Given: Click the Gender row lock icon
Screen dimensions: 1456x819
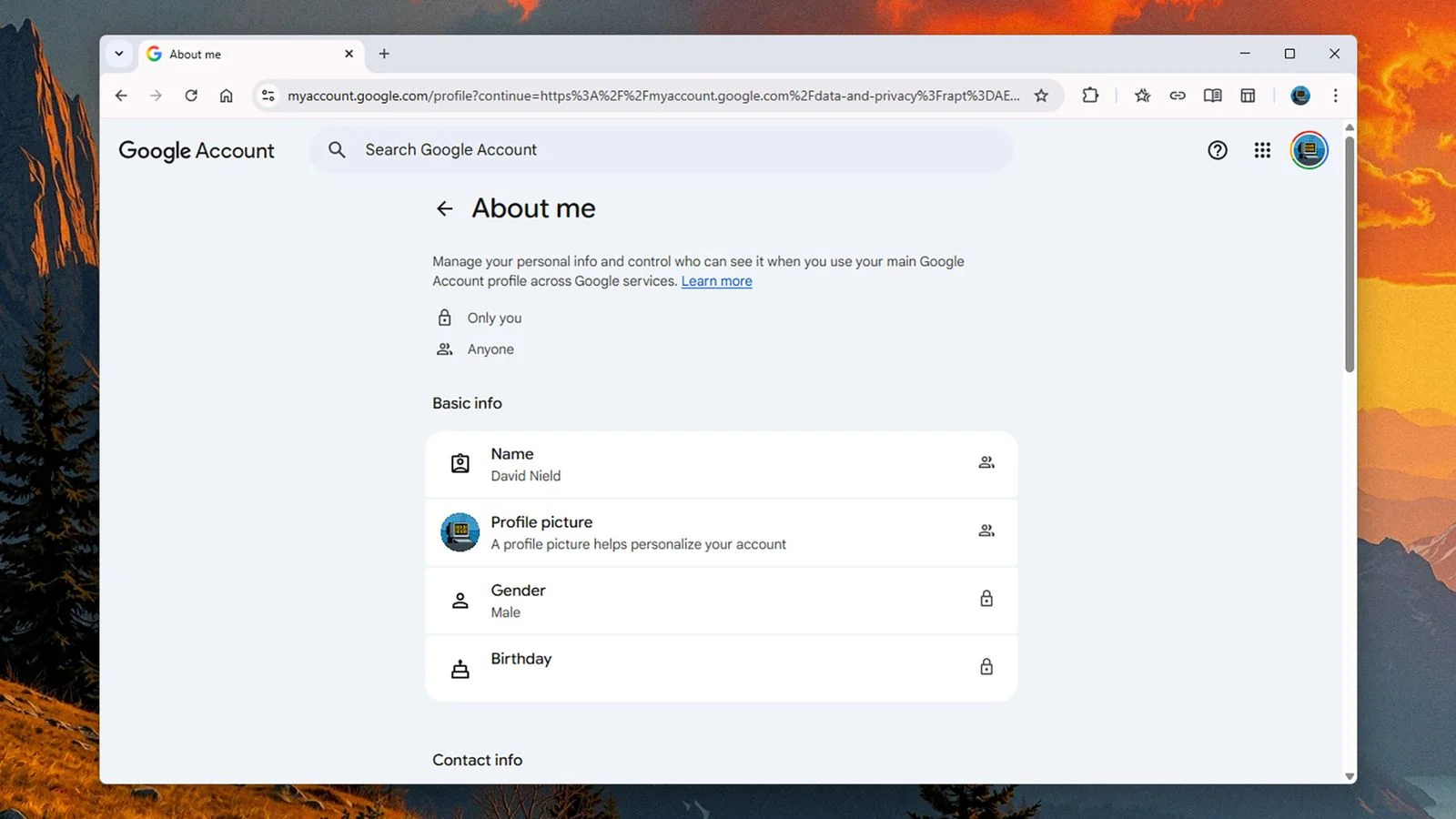Looking at the screenshot, I should [986, 599].
